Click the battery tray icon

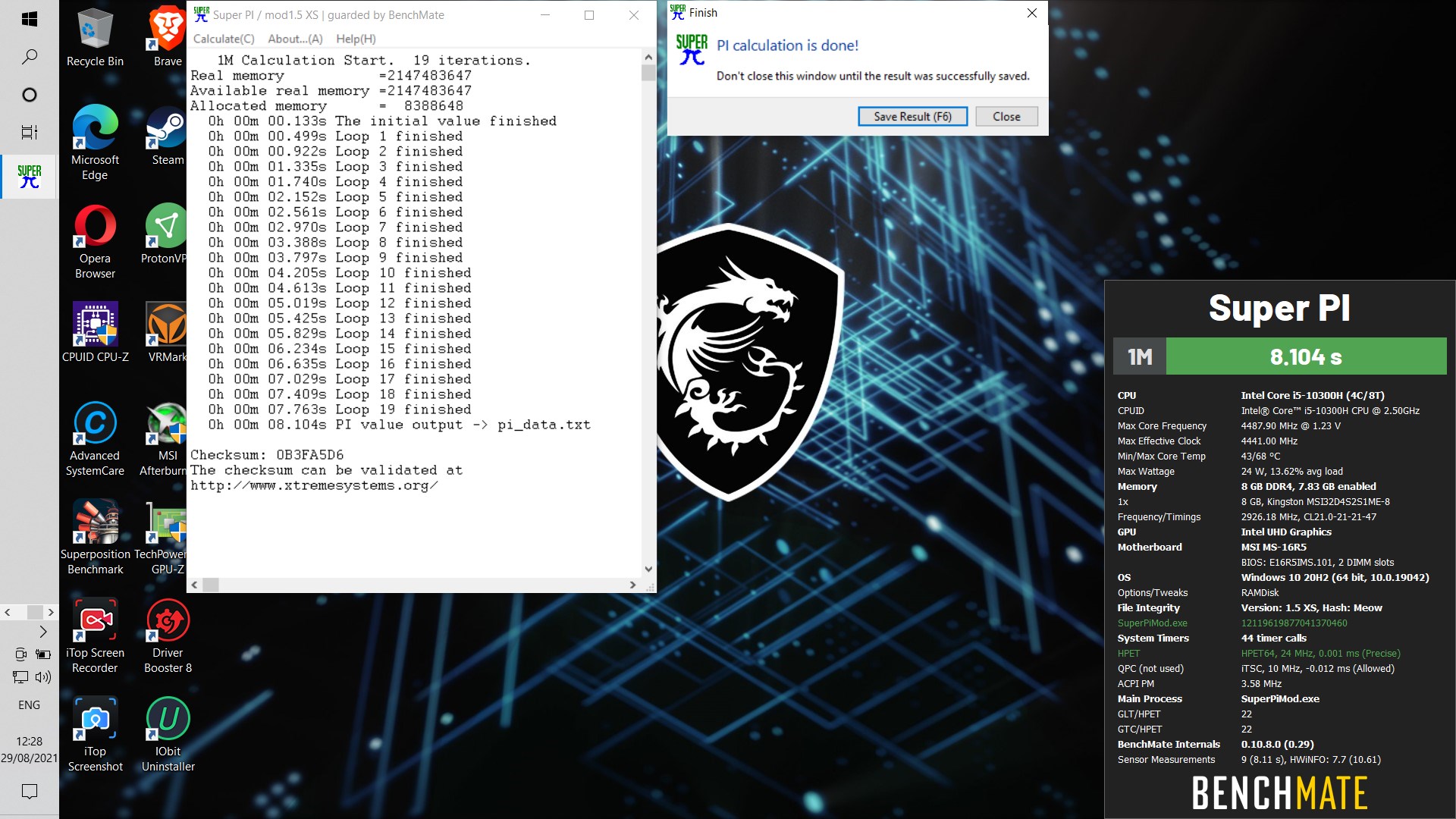click(x=43, y=654)
